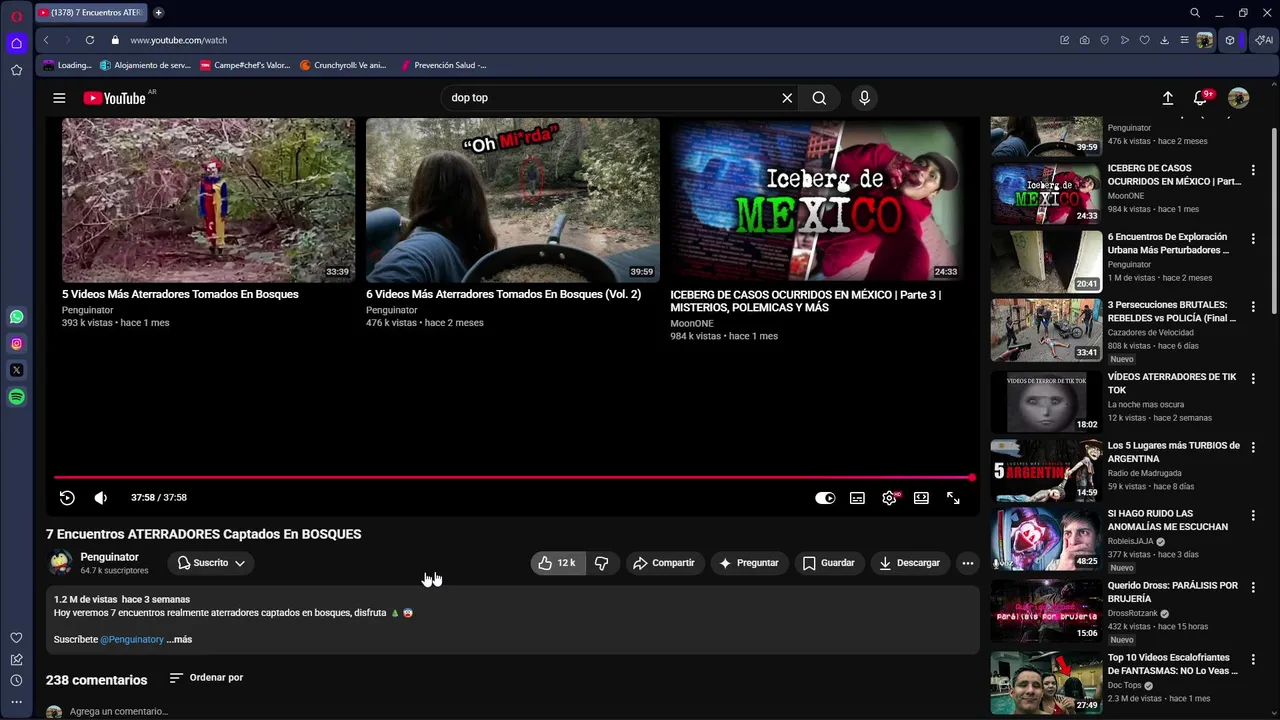Open the Opera AI assistant button
Image resolution: width=1280 pixels, height=720 pixels.
(x=1264, y=40)
